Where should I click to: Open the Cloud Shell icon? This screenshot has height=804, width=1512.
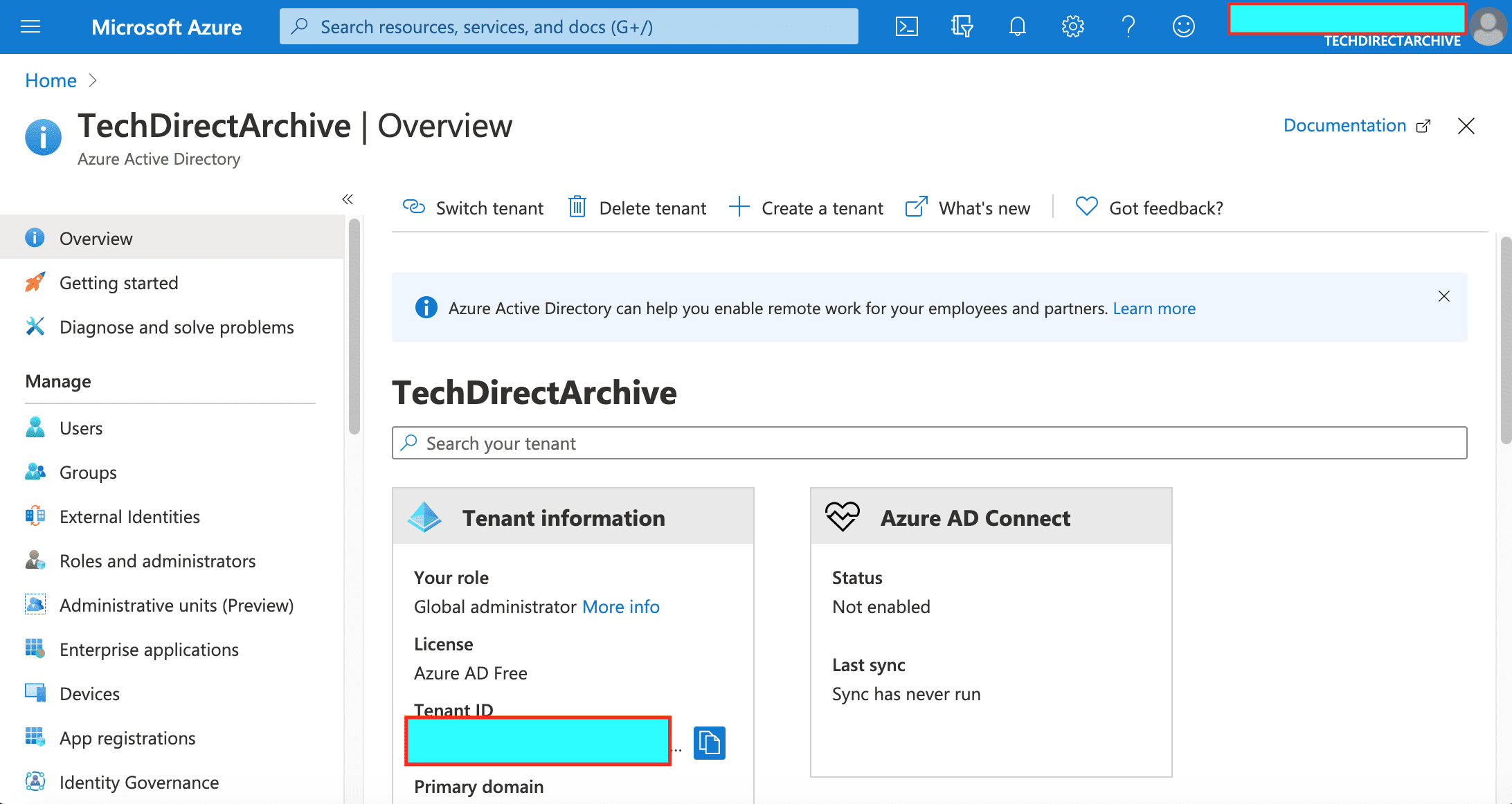click(x=907, y=27)
